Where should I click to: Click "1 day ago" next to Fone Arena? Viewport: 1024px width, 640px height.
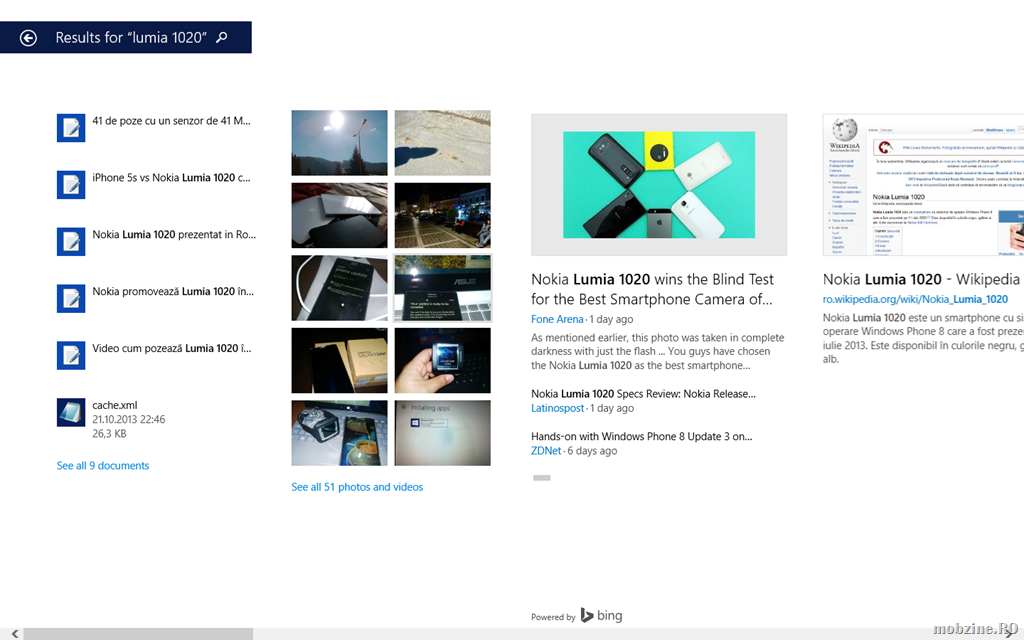(x=611, y=319)
